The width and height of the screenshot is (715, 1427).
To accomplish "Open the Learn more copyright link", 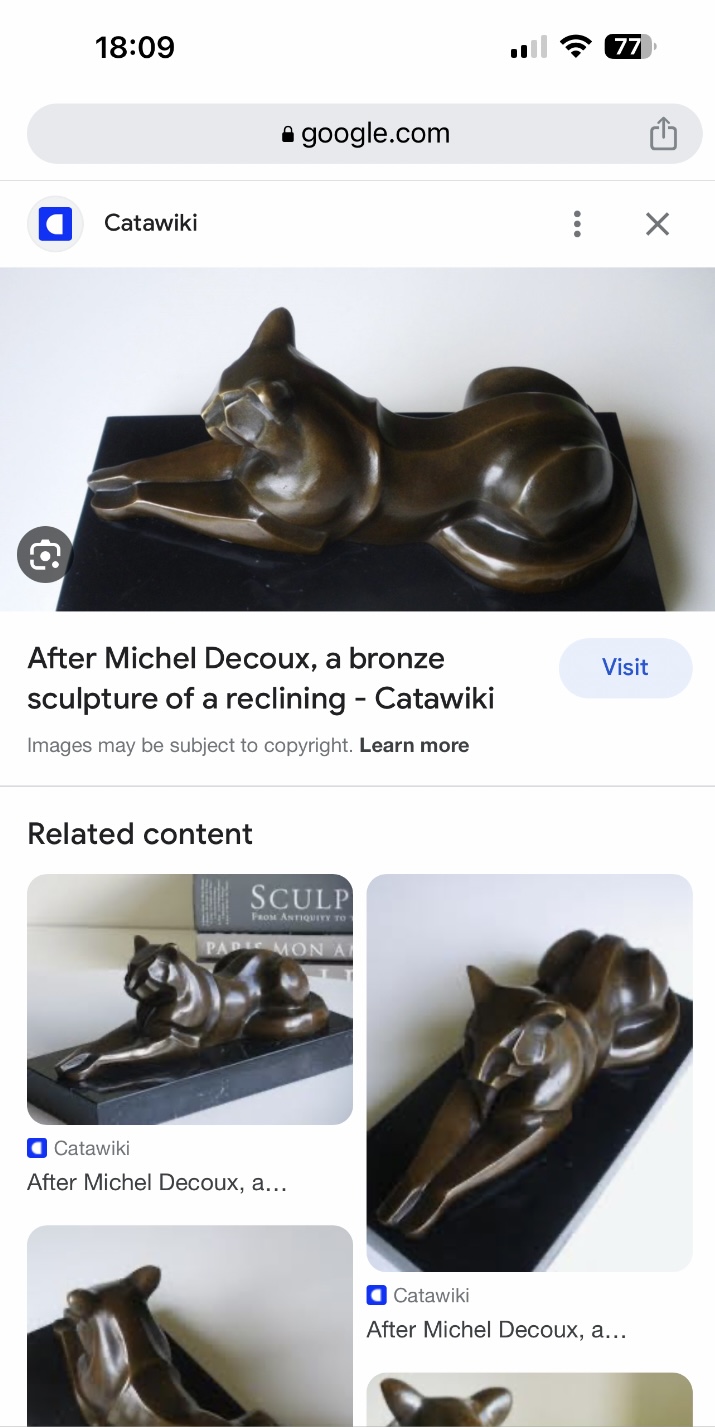I will (414, 745).
